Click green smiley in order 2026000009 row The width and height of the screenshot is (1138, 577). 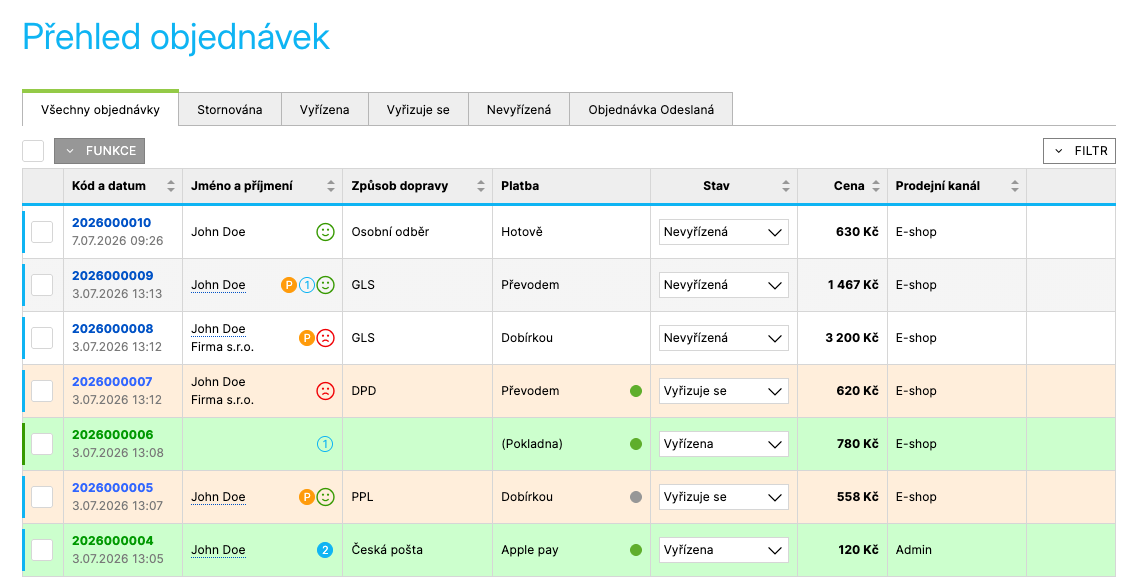pos(326,285)
